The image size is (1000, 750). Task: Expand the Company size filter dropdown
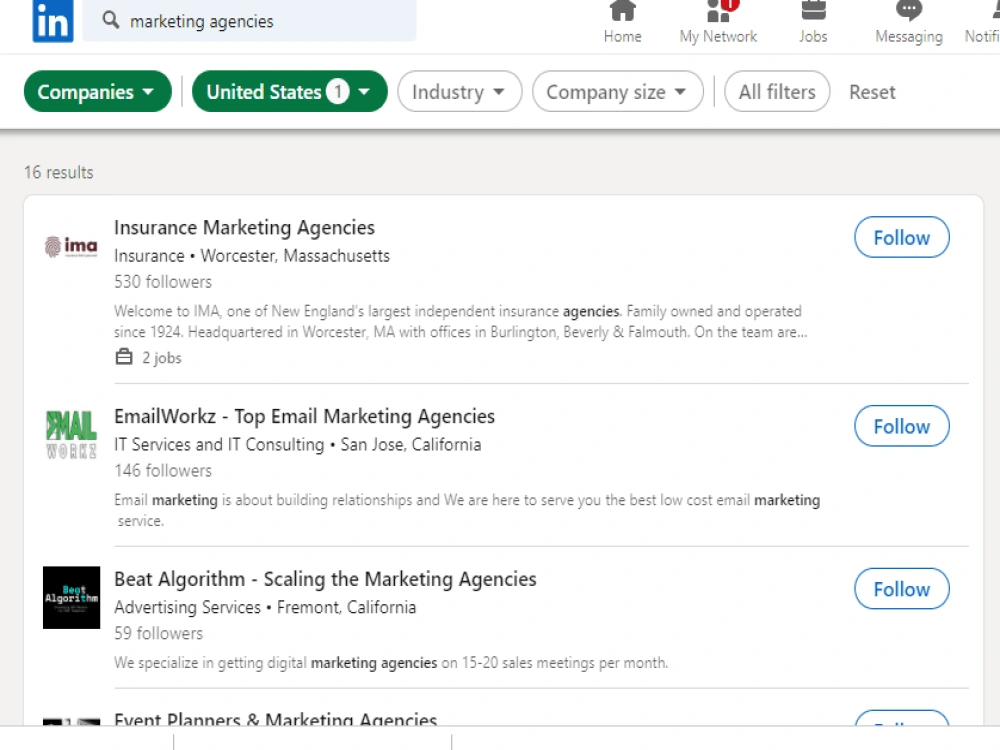tap(617, 91)
